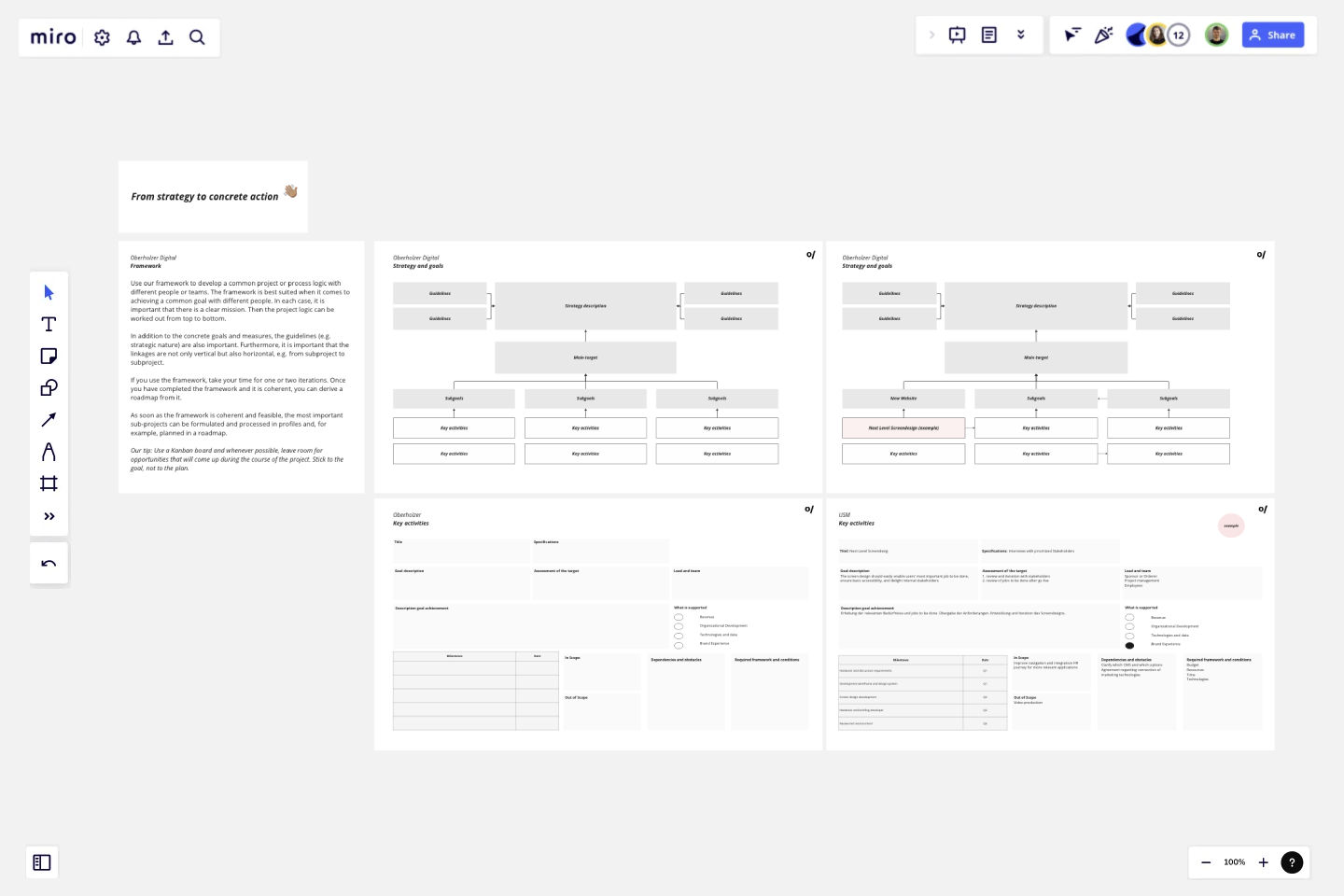Select the connection line tool

pos(49,419)
